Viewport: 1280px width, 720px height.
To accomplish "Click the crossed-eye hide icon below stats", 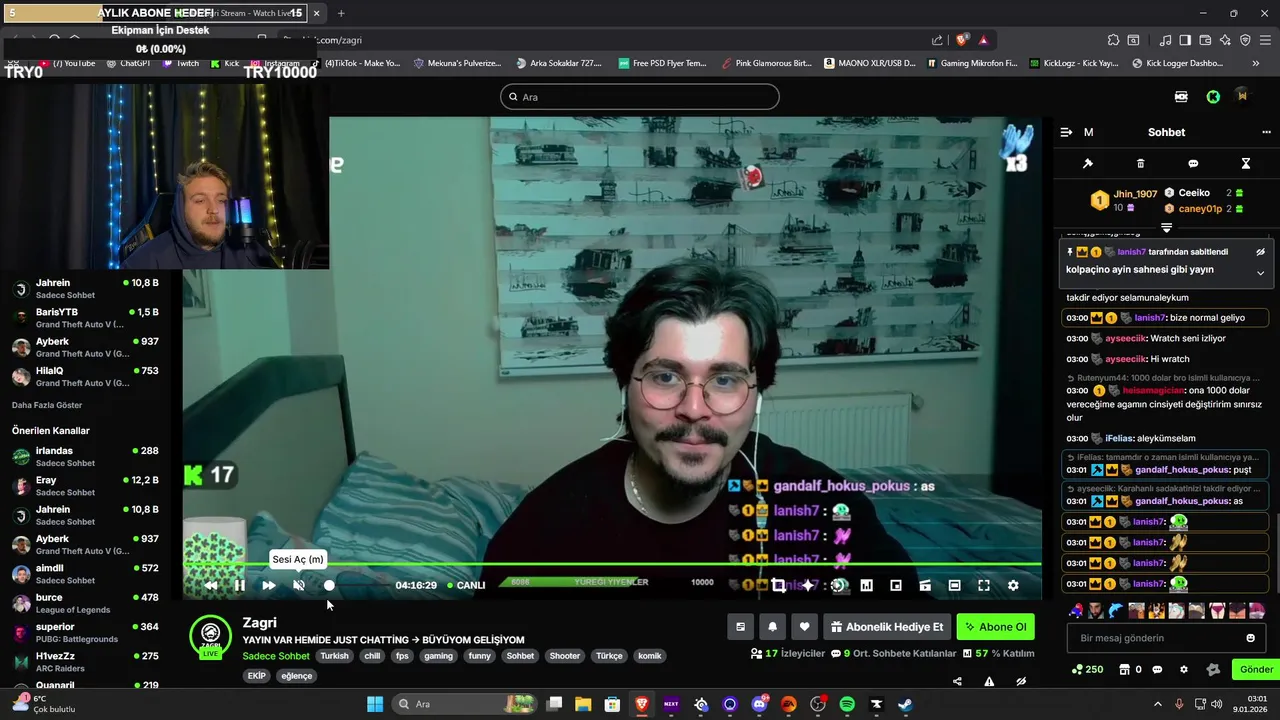I will pos(1021,682).
